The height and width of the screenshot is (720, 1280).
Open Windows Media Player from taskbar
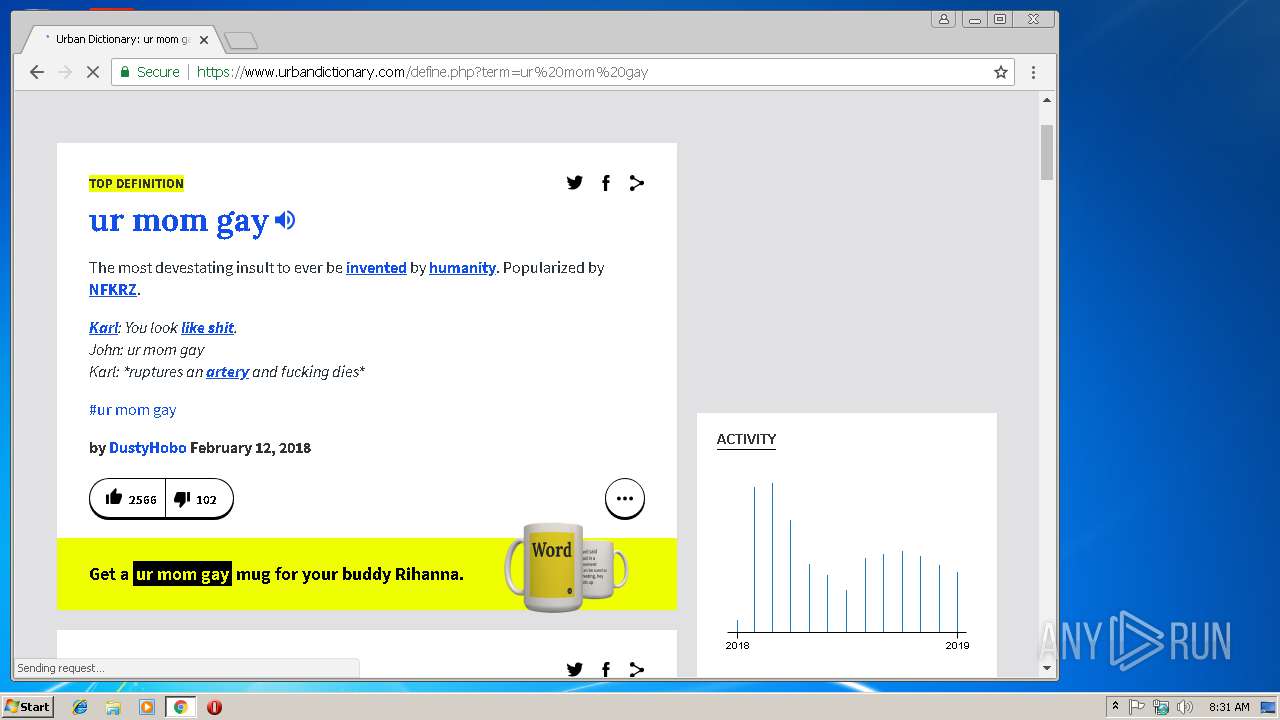point(147,707)
